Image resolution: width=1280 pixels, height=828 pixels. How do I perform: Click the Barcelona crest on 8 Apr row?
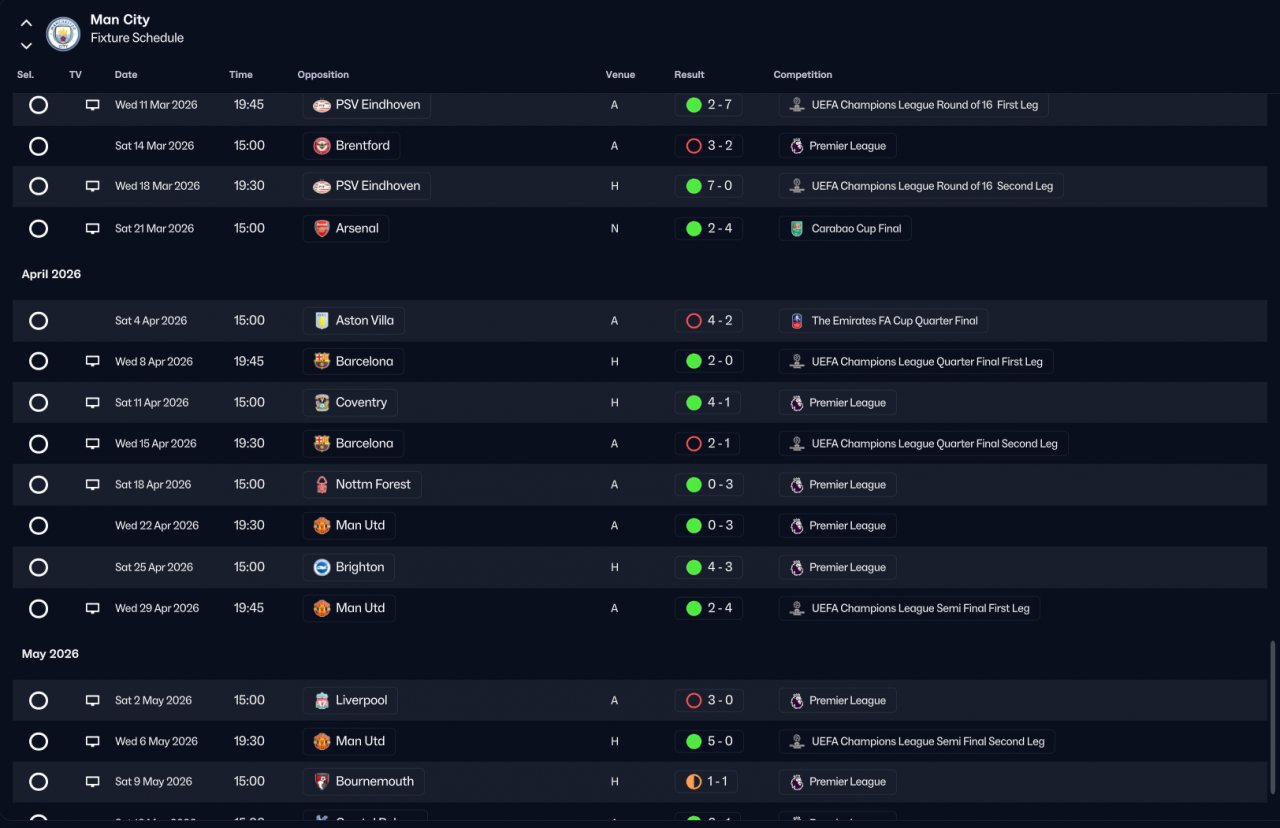[322, 362]
